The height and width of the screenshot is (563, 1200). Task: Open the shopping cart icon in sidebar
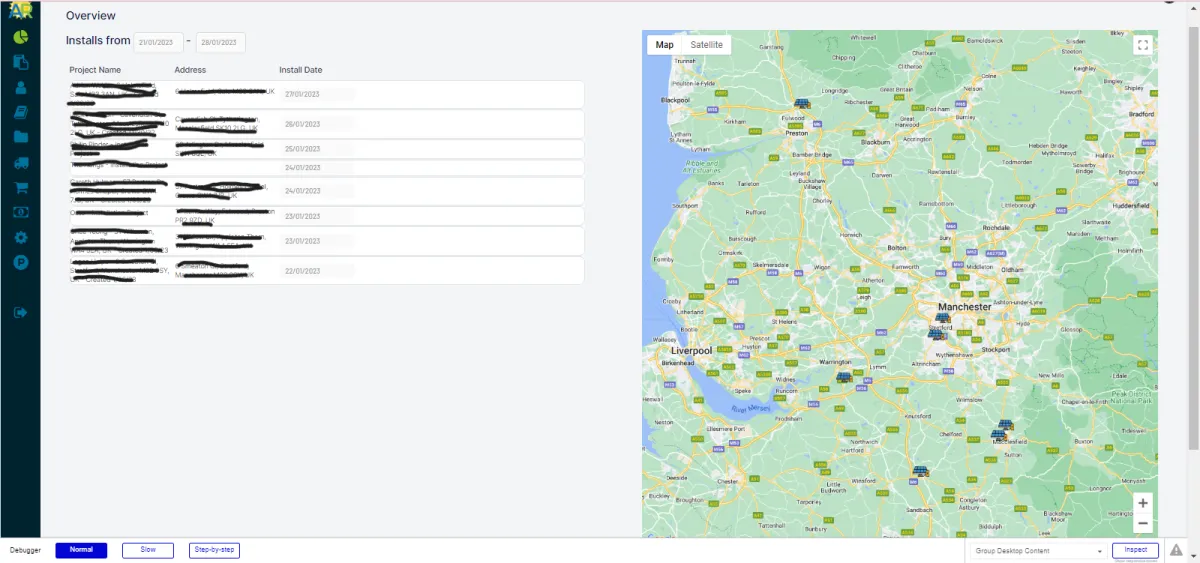[20, 187]
